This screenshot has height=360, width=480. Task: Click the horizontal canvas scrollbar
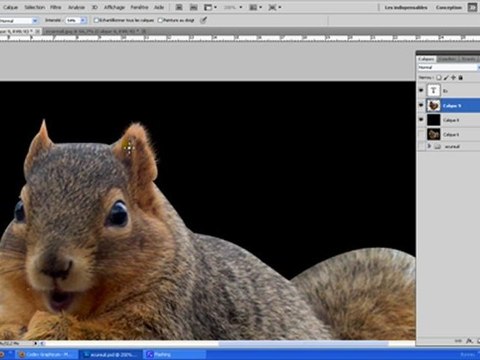point(303,343)
